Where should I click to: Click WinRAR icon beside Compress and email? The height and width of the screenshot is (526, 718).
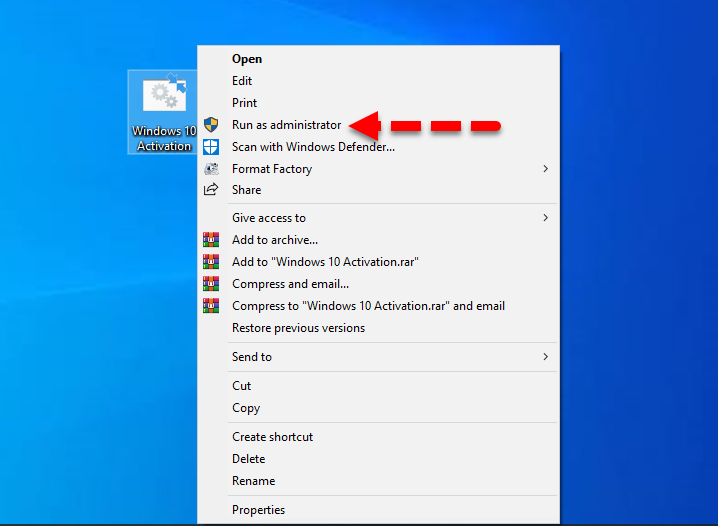[x=211, y=284]
